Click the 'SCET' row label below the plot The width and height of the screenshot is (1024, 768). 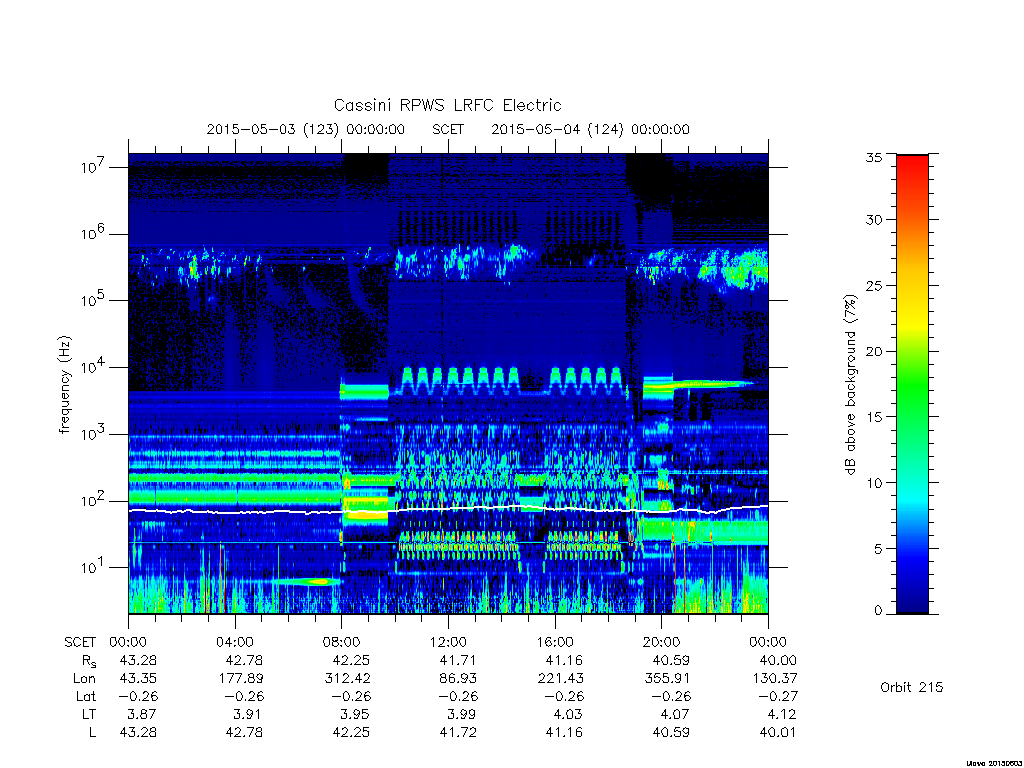coord(80,642)
